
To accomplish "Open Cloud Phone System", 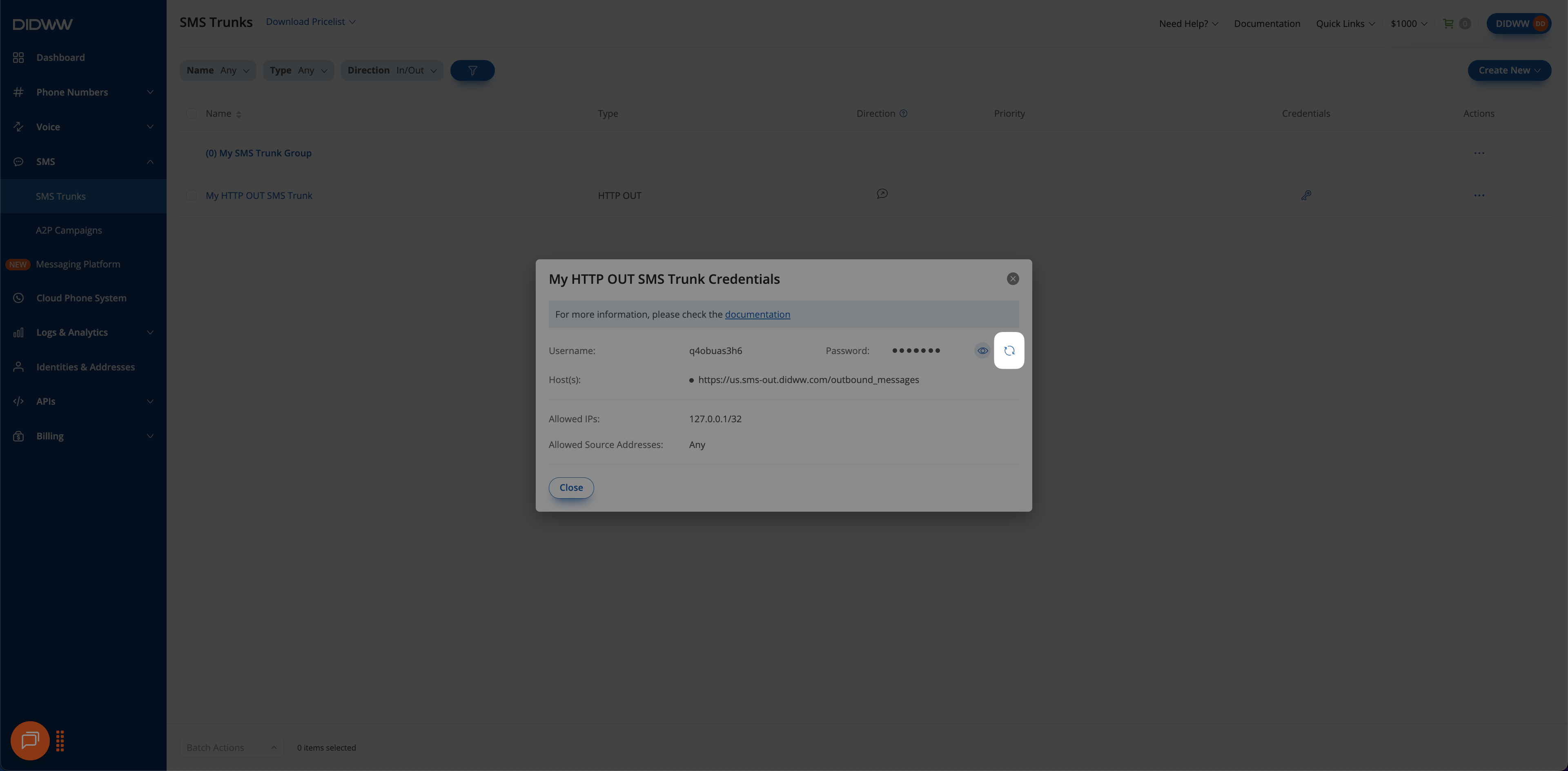I will click(x=83, y=298).
